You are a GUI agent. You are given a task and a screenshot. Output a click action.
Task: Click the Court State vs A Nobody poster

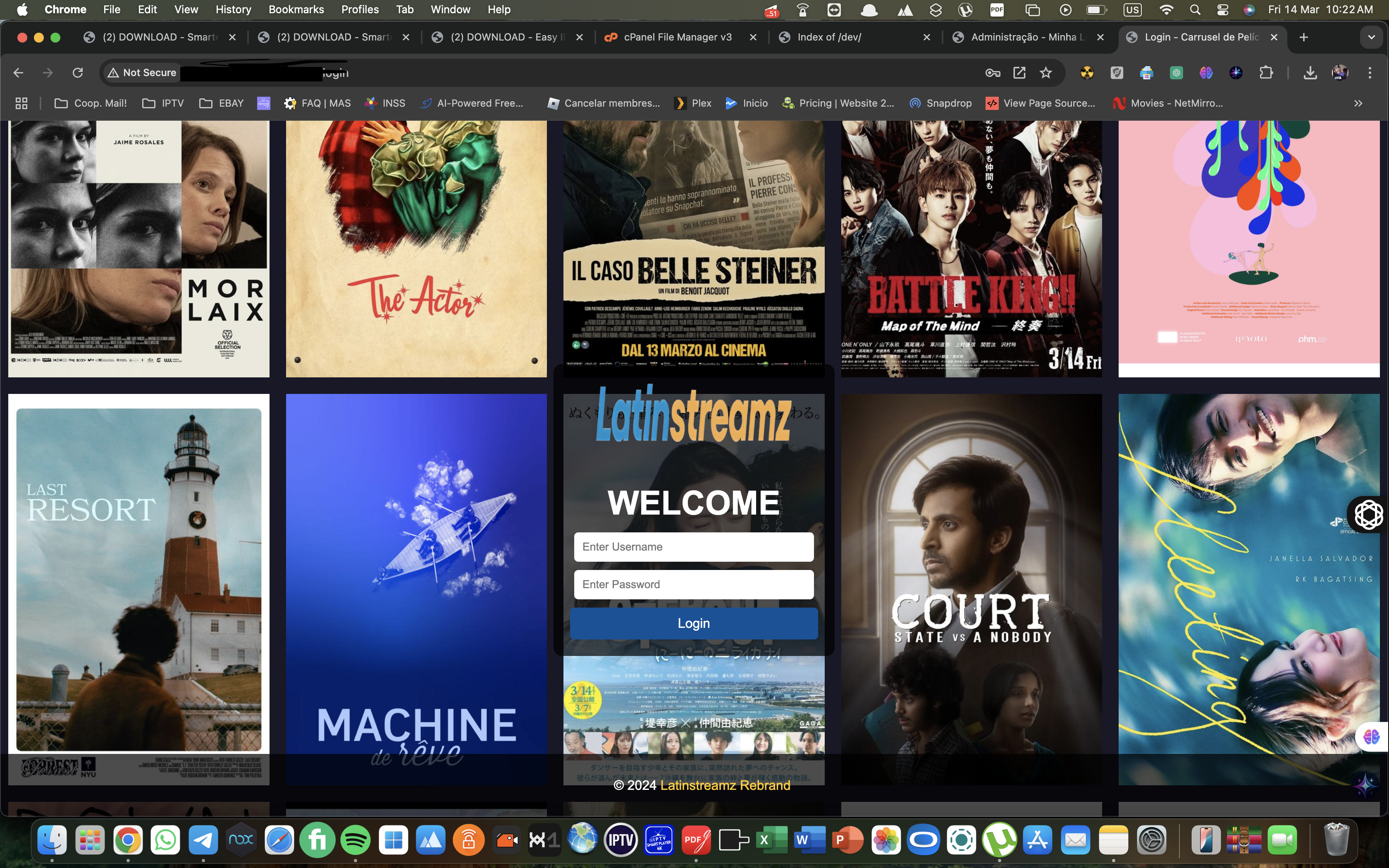pyautogui.click(x=971, y=589)
